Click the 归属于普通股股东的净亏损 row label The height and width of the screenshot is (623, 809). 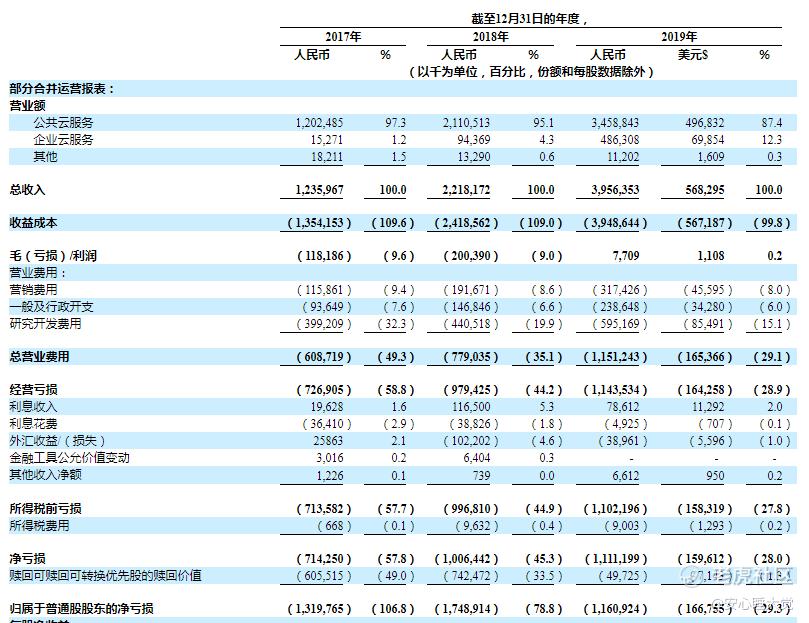[82, 609]
